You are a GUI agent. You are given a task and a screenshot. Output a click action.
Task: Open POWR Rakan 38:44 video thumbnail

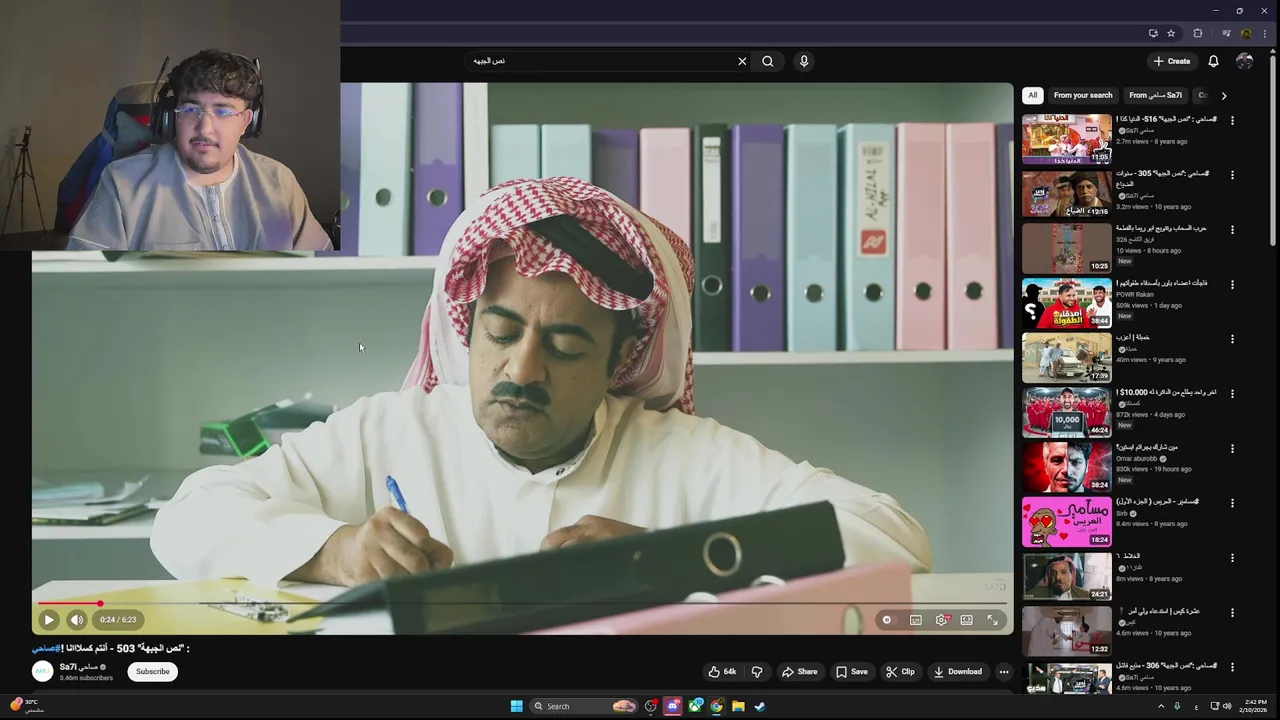1066,303
